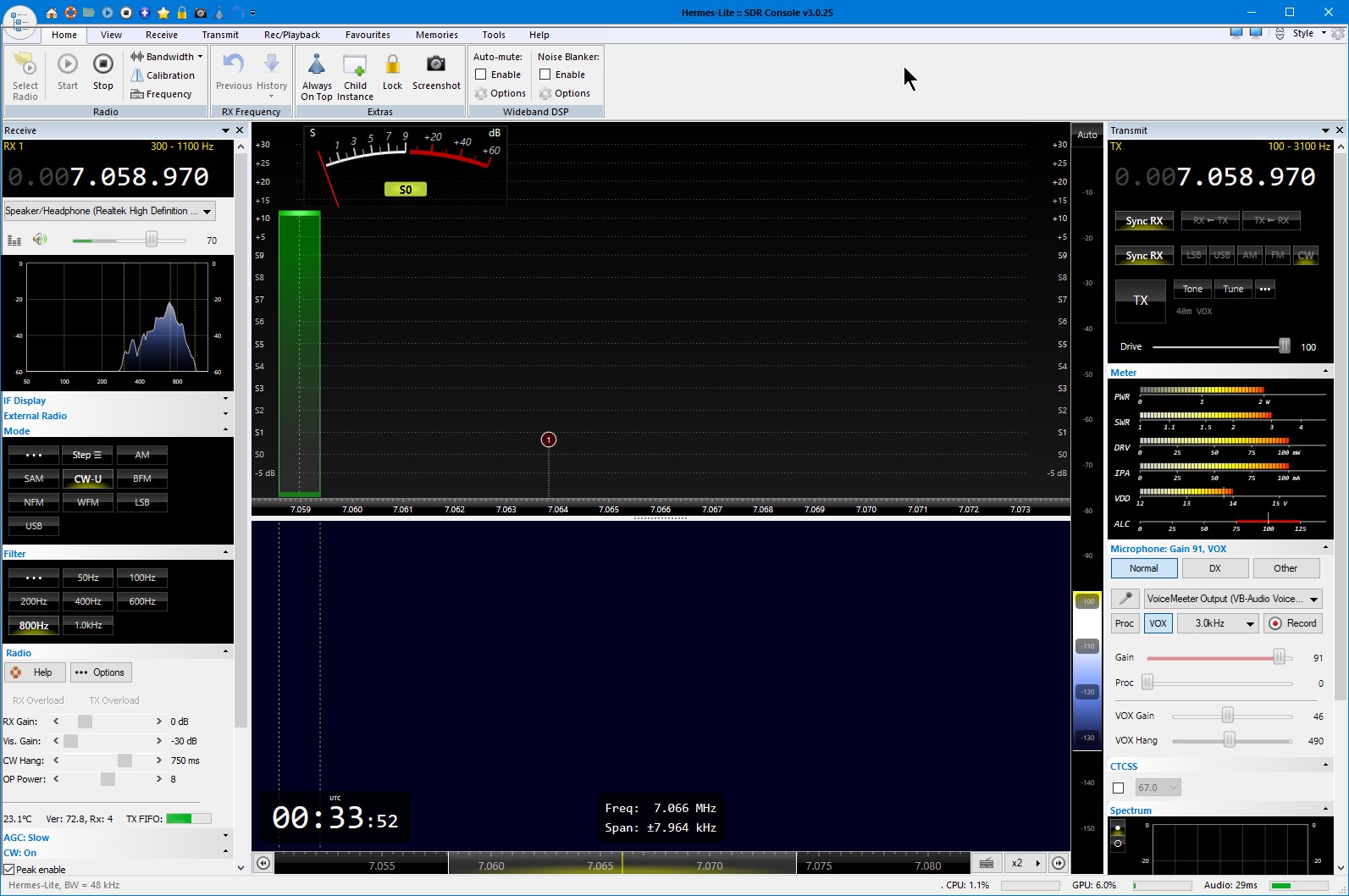The height and width of the screenshot is (896, 1349).
Task: Open the Transmit ribbon tab
Action: (220, 35)
